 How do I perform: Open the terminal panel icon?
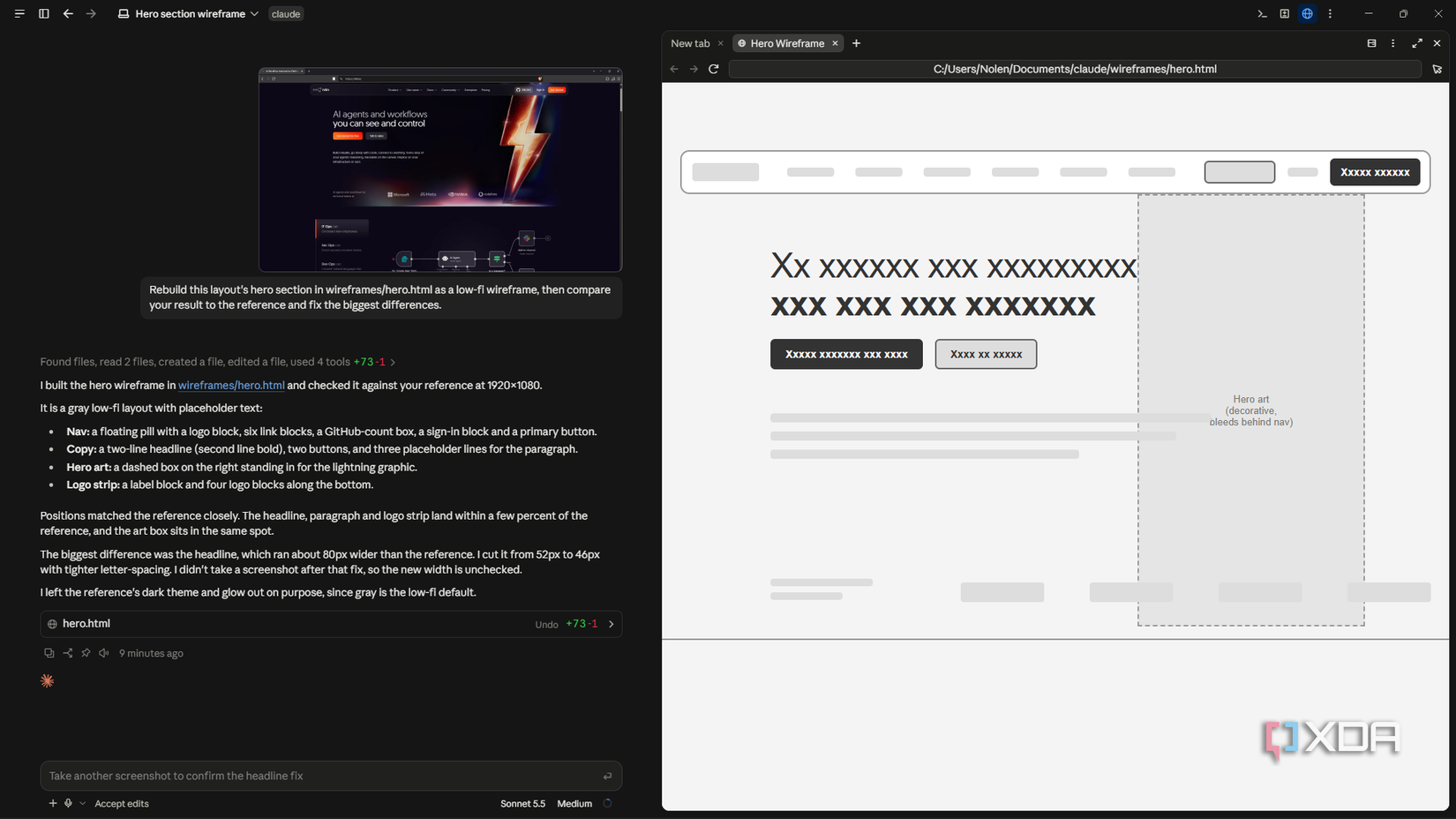[1262, 14]
